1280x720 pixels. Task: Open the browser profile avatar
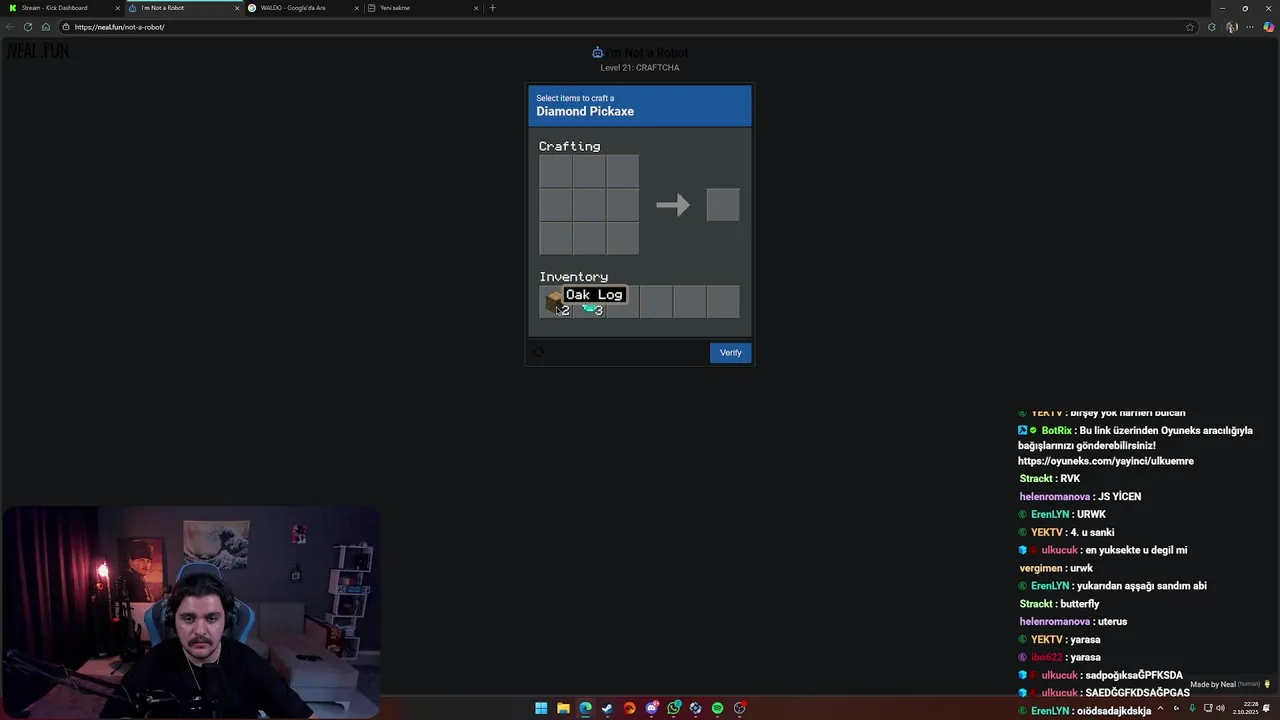coord(1232,27)
